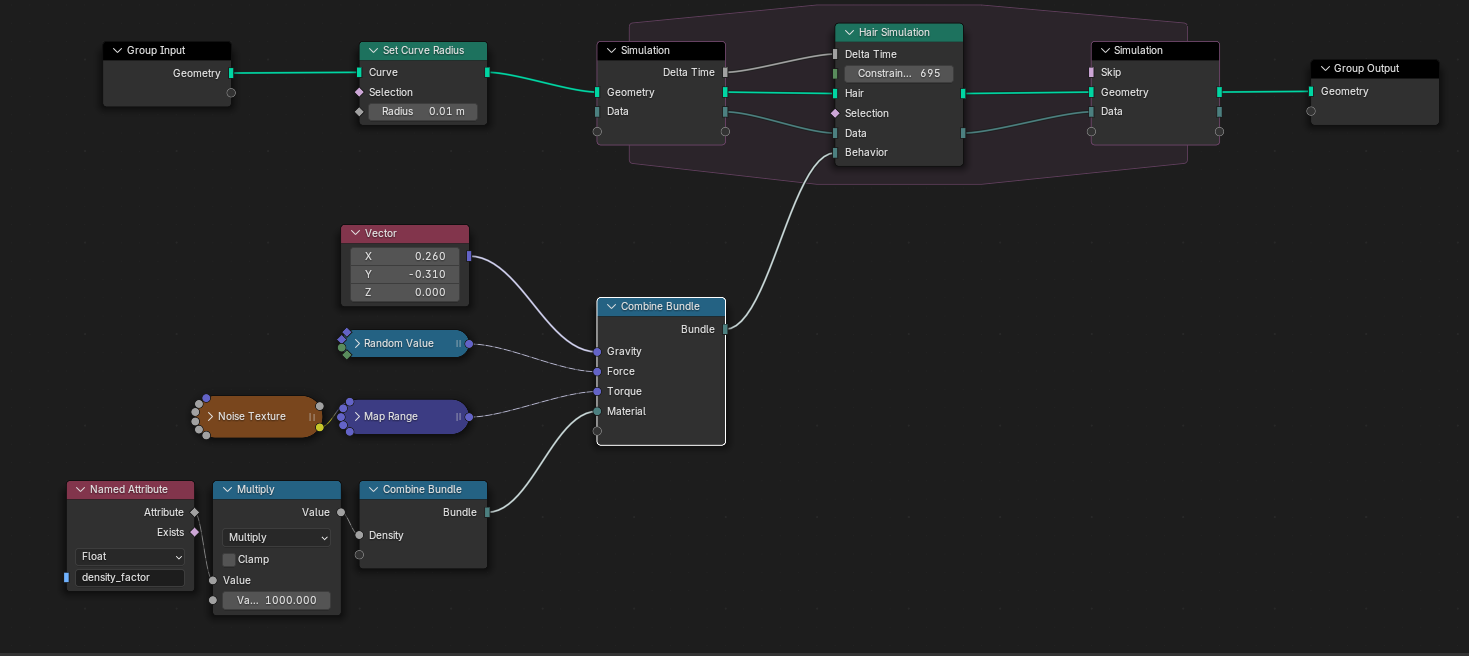This screenshot has width=1469, height=656.
Task: Collapse the Combine Bundle node with Density input
Action: [x=372, y=489]
